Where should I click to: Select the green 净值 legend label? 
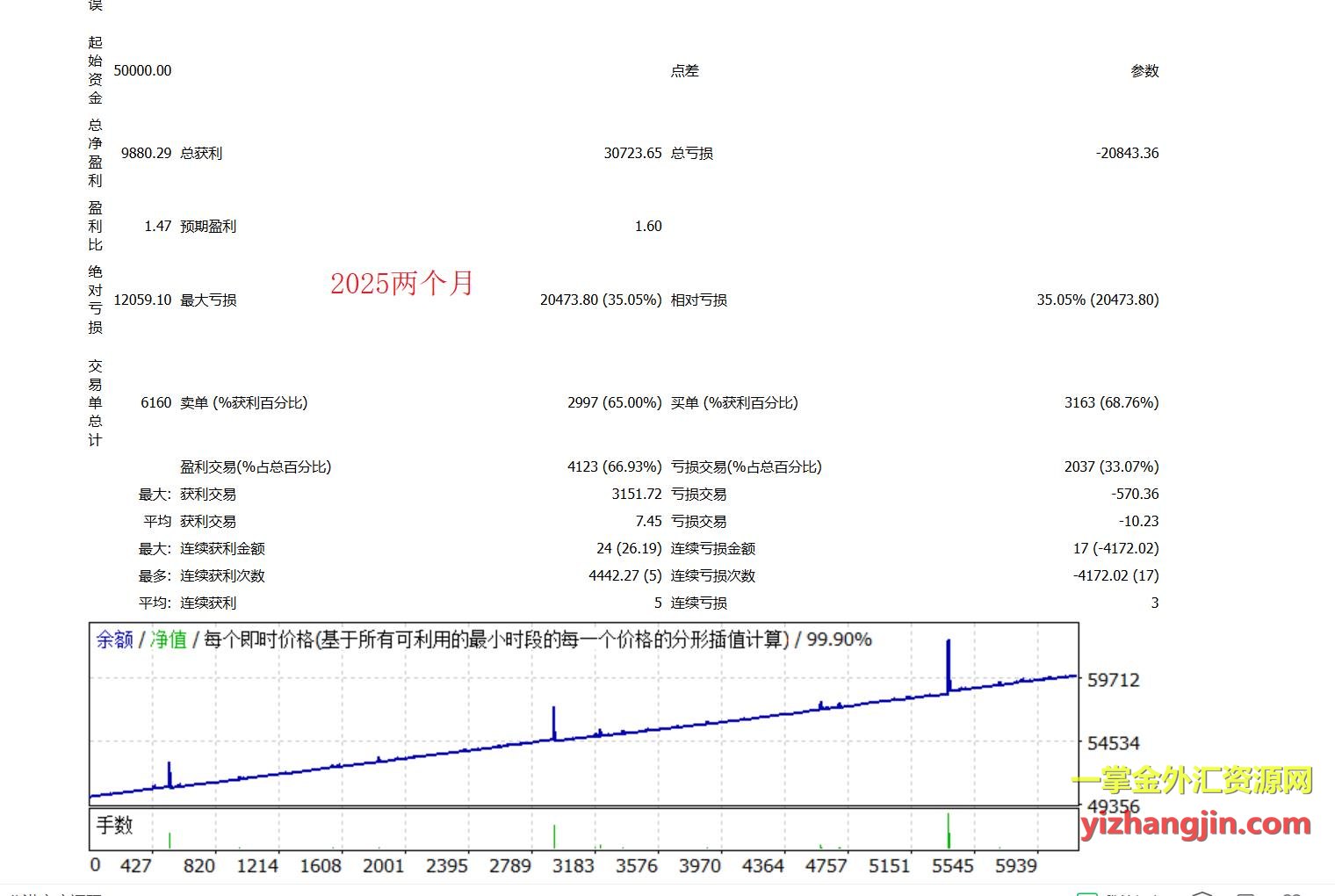coord(169,639)
